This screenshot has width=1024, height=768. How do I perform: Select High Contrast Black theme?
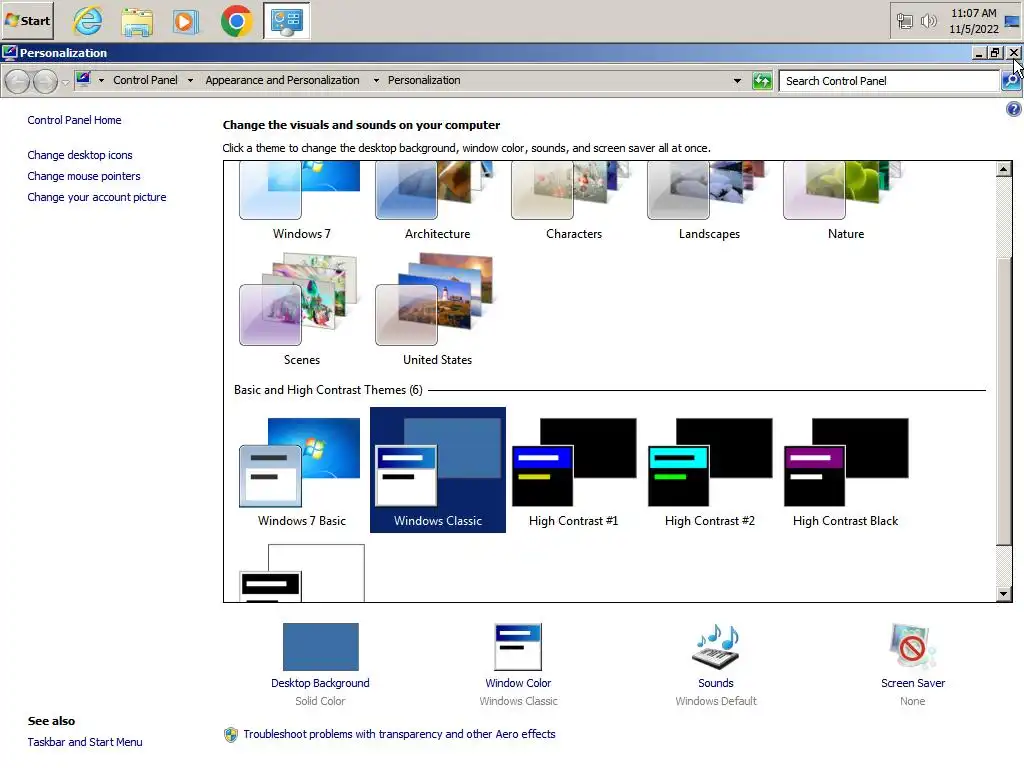(x=846, y=470)
